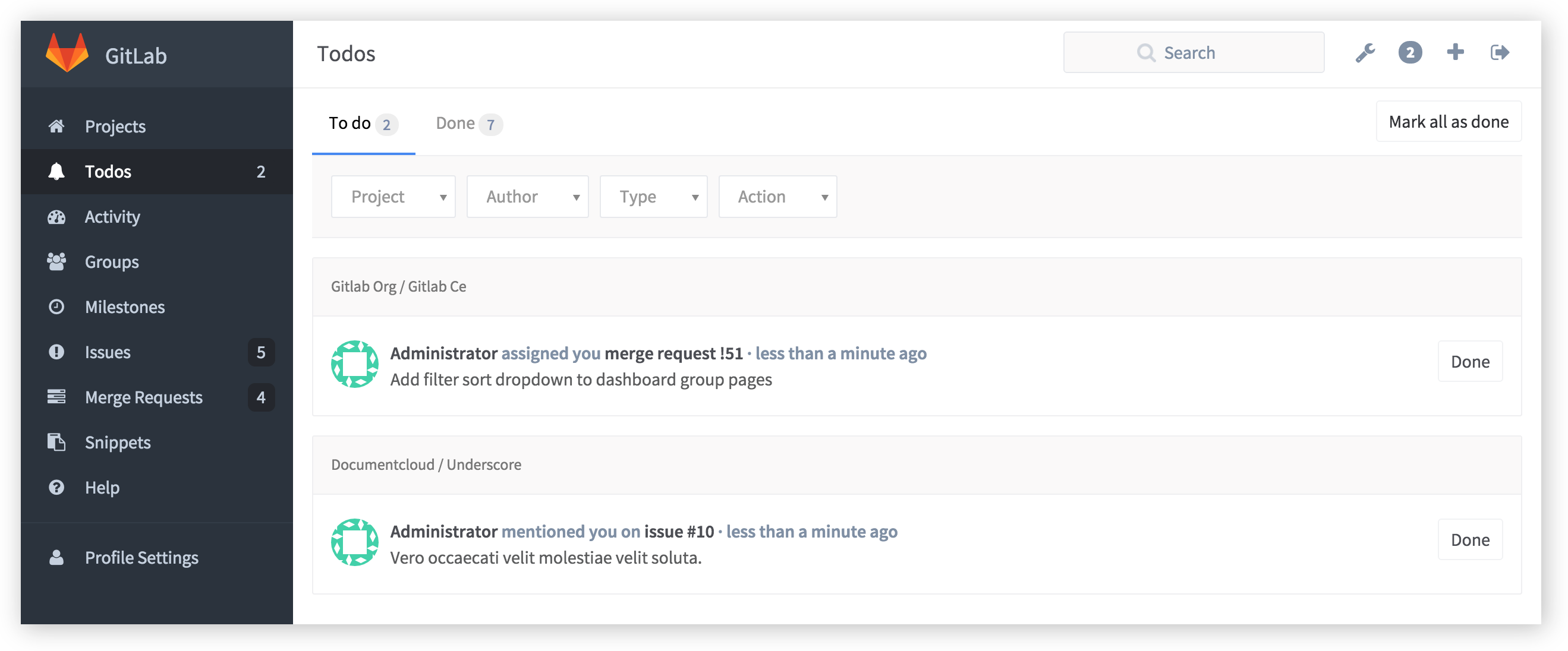
Task: Expand the Type filter dropdown
Action: [654, 196]
